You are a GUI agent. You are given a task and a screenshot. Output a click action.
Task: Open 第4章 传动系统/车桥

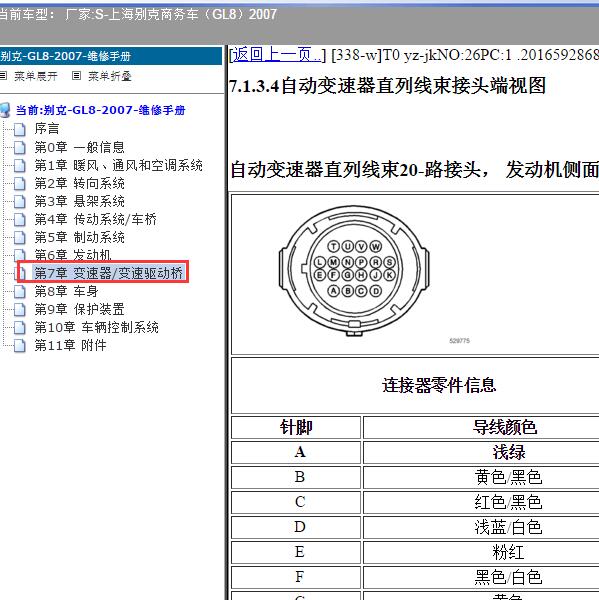click(x=96, y=219)
